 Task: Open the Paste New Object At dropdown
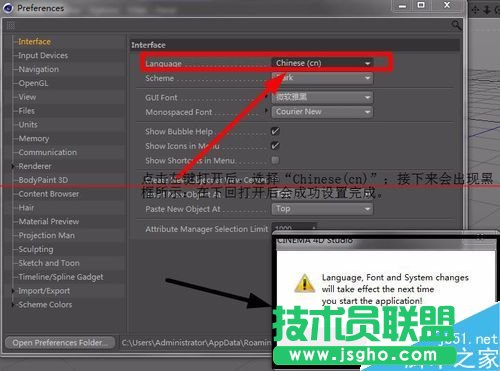click(x=322, y=209)
